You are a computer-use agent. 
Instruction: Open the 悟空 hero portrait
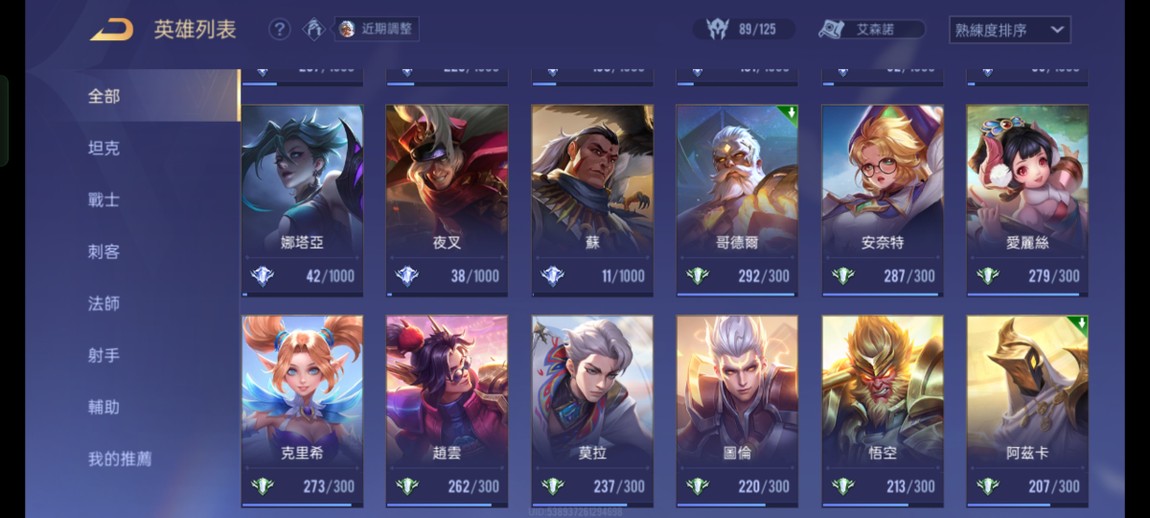(882, 390)
